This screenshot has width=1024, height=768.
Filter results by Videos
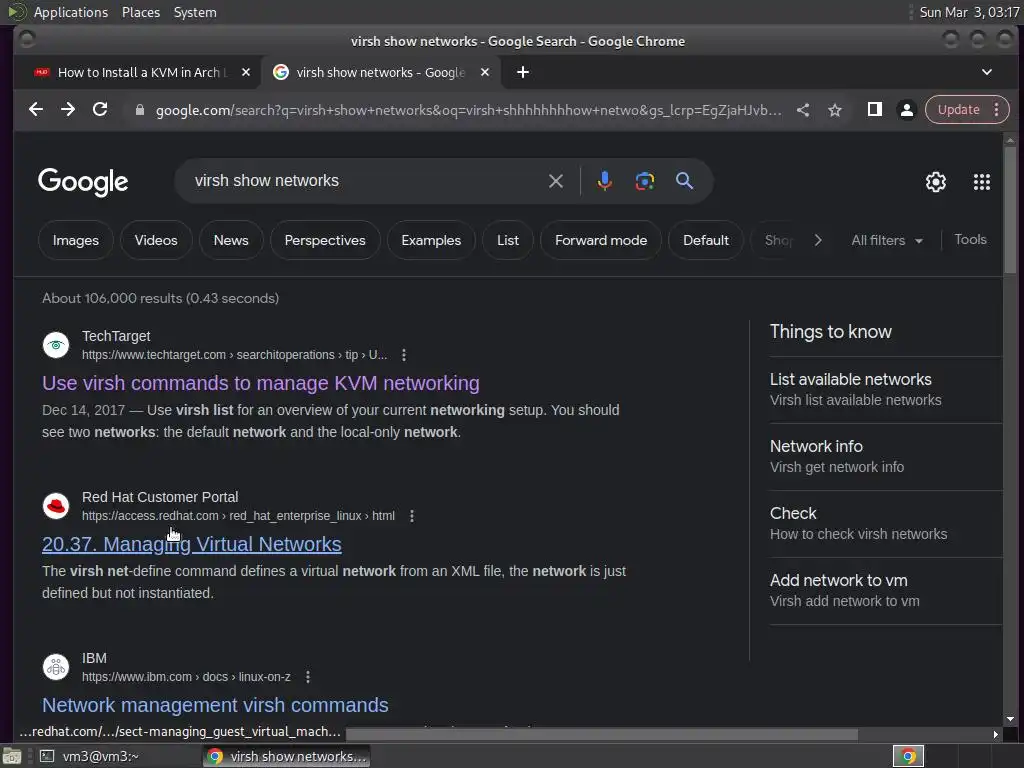tap(156, 240)
